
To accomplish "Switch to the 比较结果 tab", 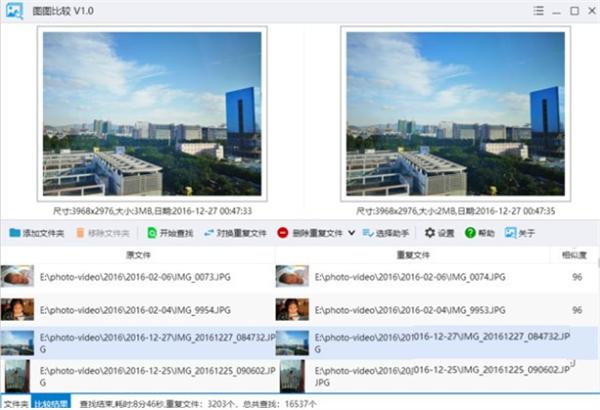I will (x=51, y=403).
